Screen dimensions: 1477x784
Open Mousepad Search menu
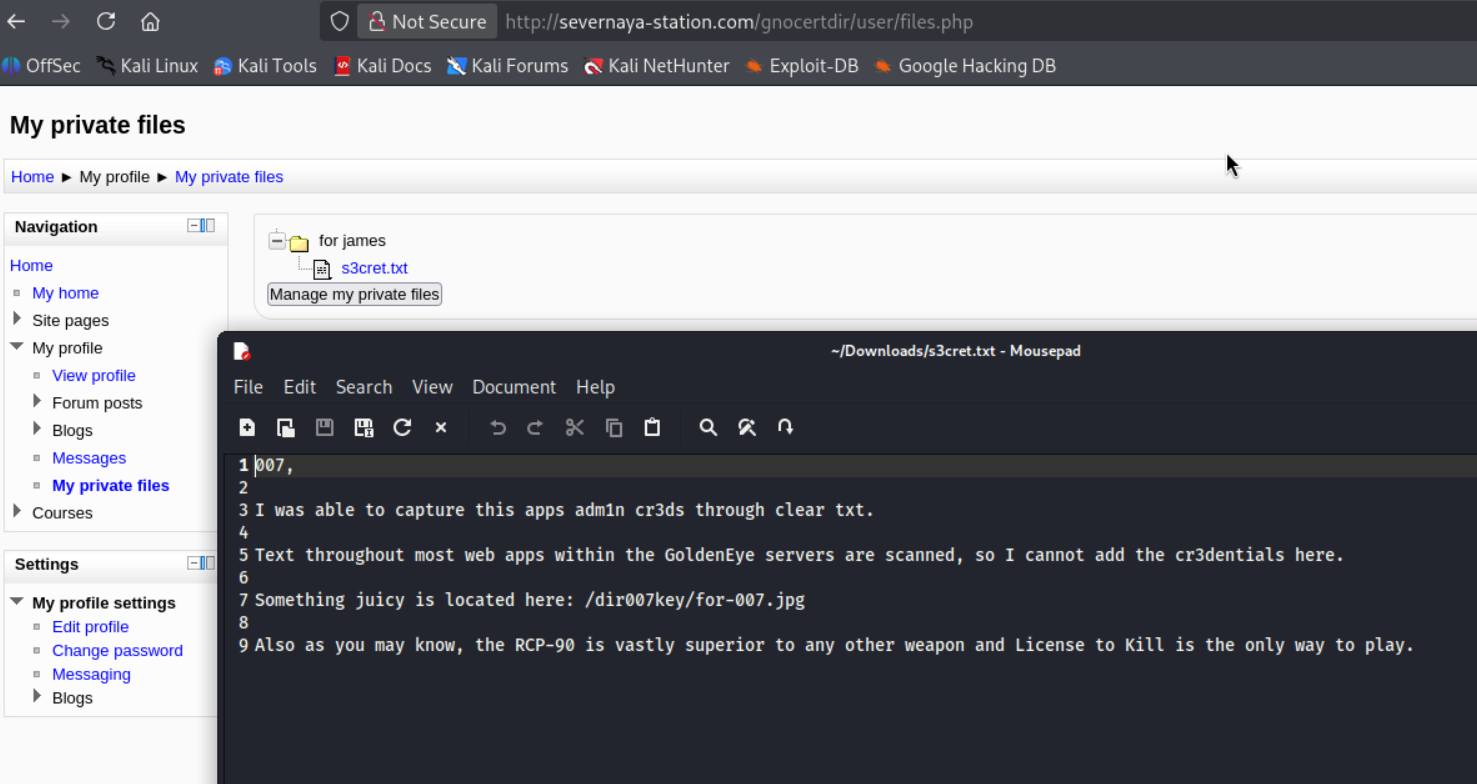click(364, 387)
